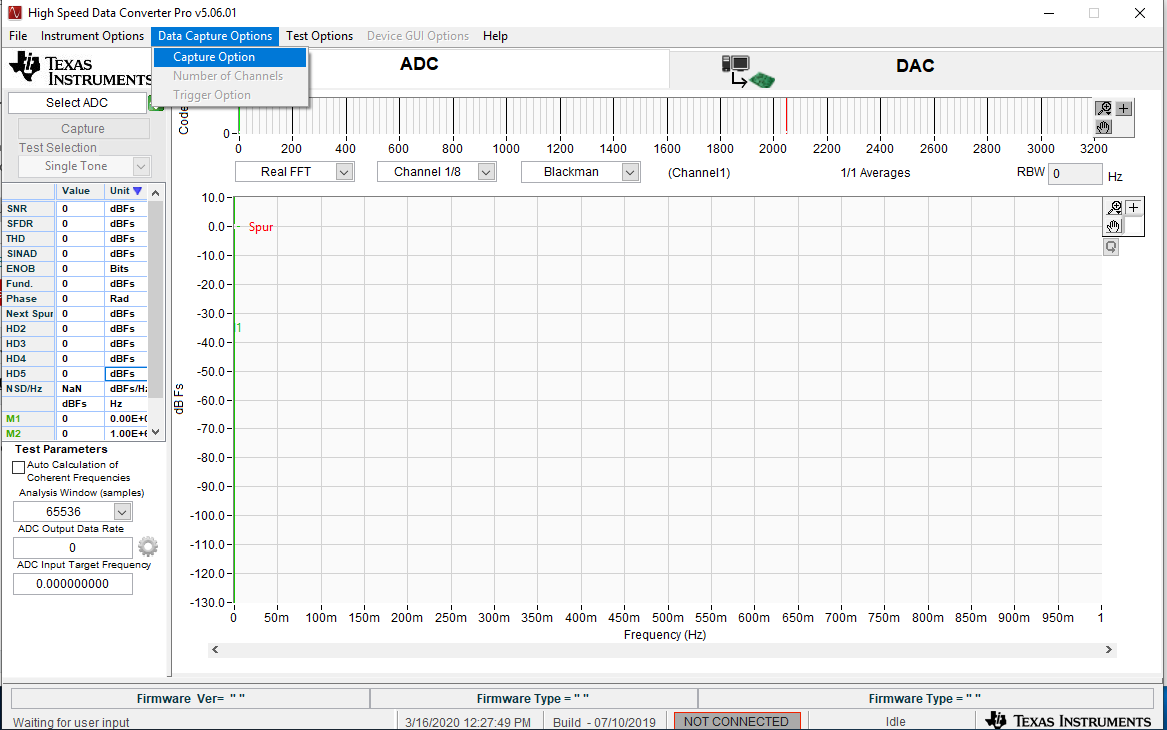Select crosshair cursor tool on FFT graph
This screenshot has width=1167, height=730.
click(1134, 208)
